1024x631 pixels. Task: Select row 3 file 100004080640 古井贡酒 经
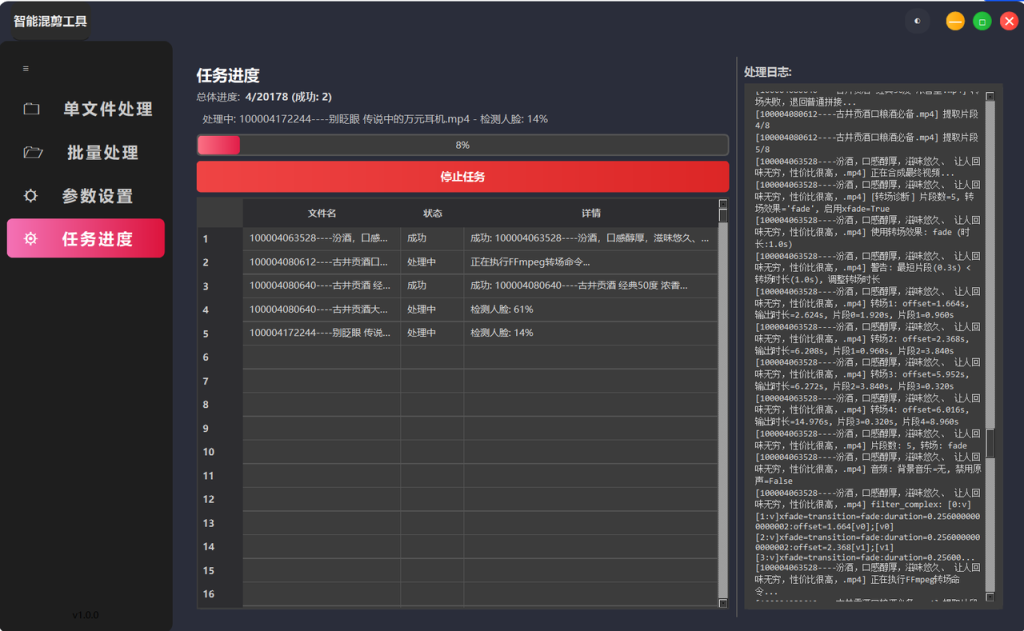pyautogui.click(x=322, y=285)
